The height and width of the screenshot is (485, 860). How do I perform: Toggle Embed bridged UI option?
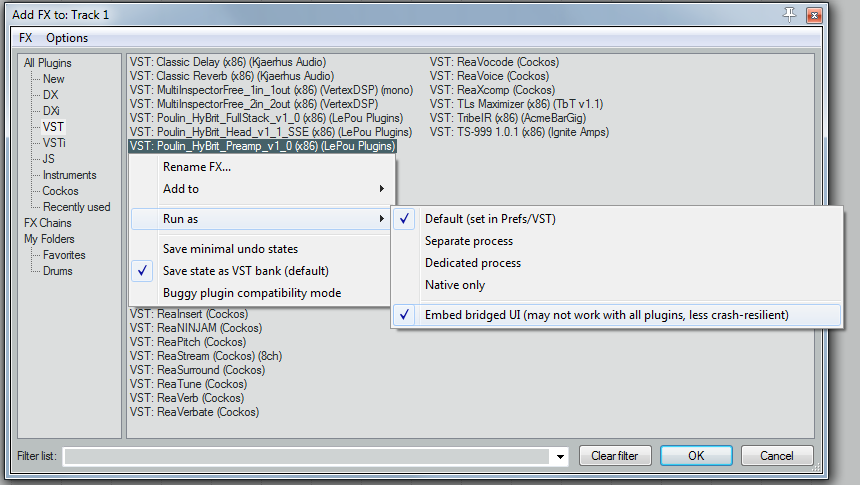pos(617,315)
